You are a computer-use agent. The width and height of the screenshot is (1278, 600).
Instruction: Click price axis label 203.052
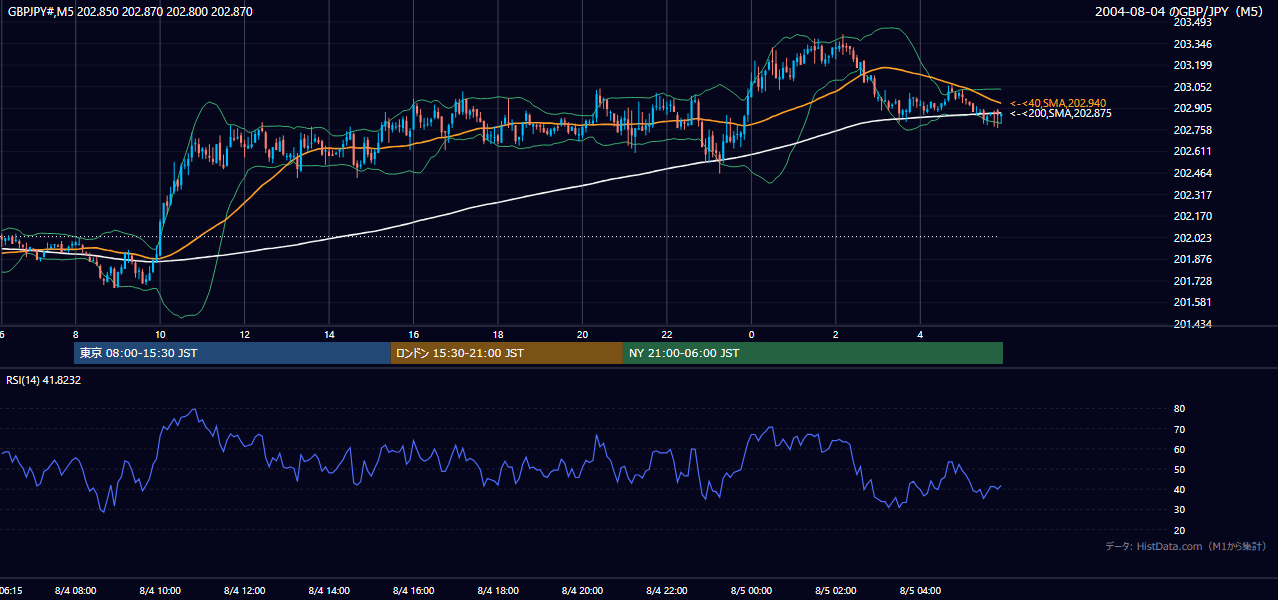pyautogui.click(x=1193, y=87)
